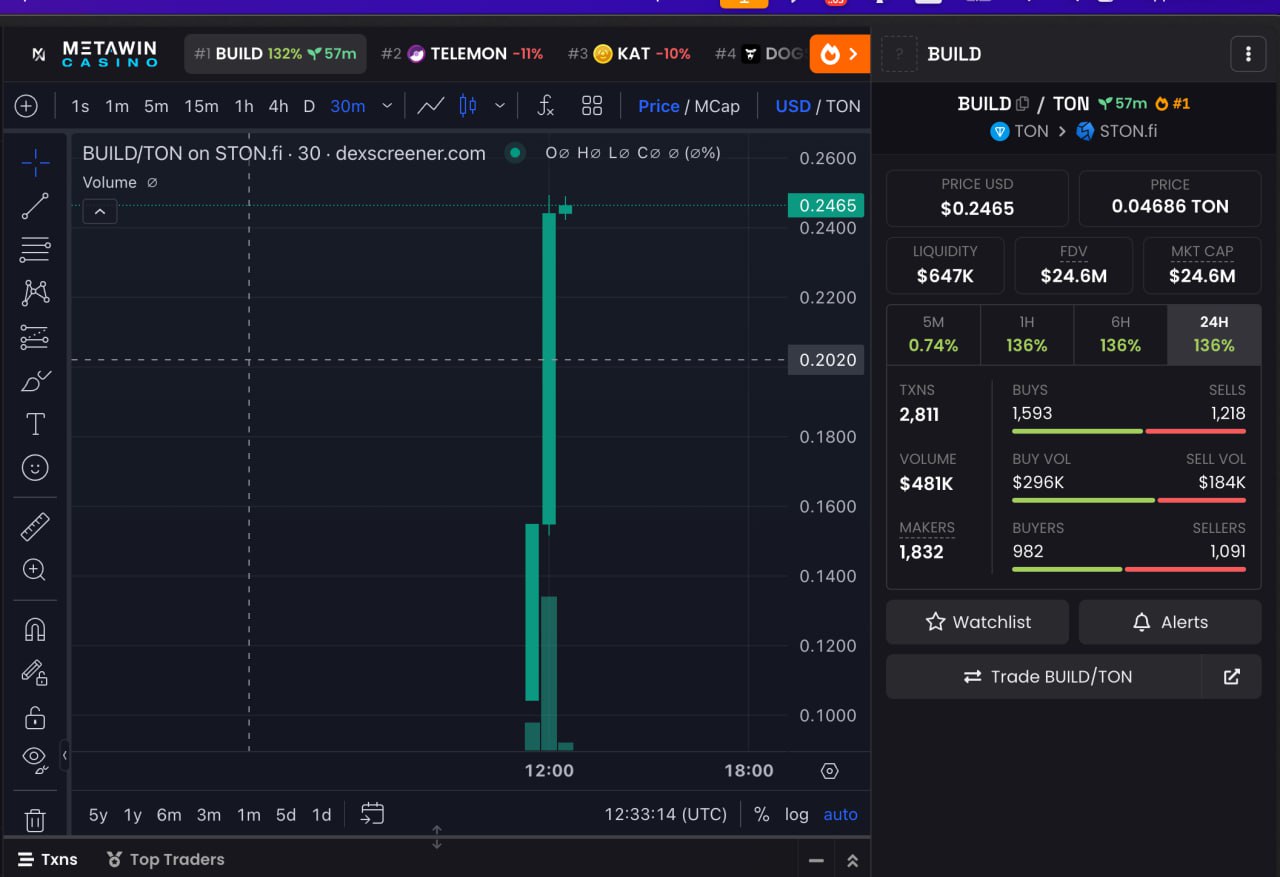Activate the zoom in tool
The height and width of the screenshot is (877, 1280).
pos(35,570)
